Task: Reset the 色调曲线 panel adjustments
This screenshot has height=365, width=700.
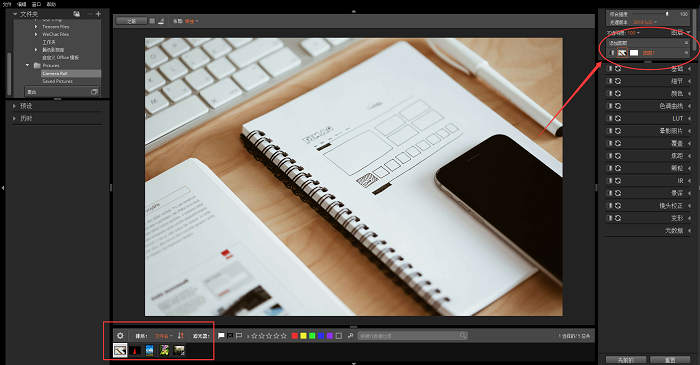Action: tap(618, 106)
